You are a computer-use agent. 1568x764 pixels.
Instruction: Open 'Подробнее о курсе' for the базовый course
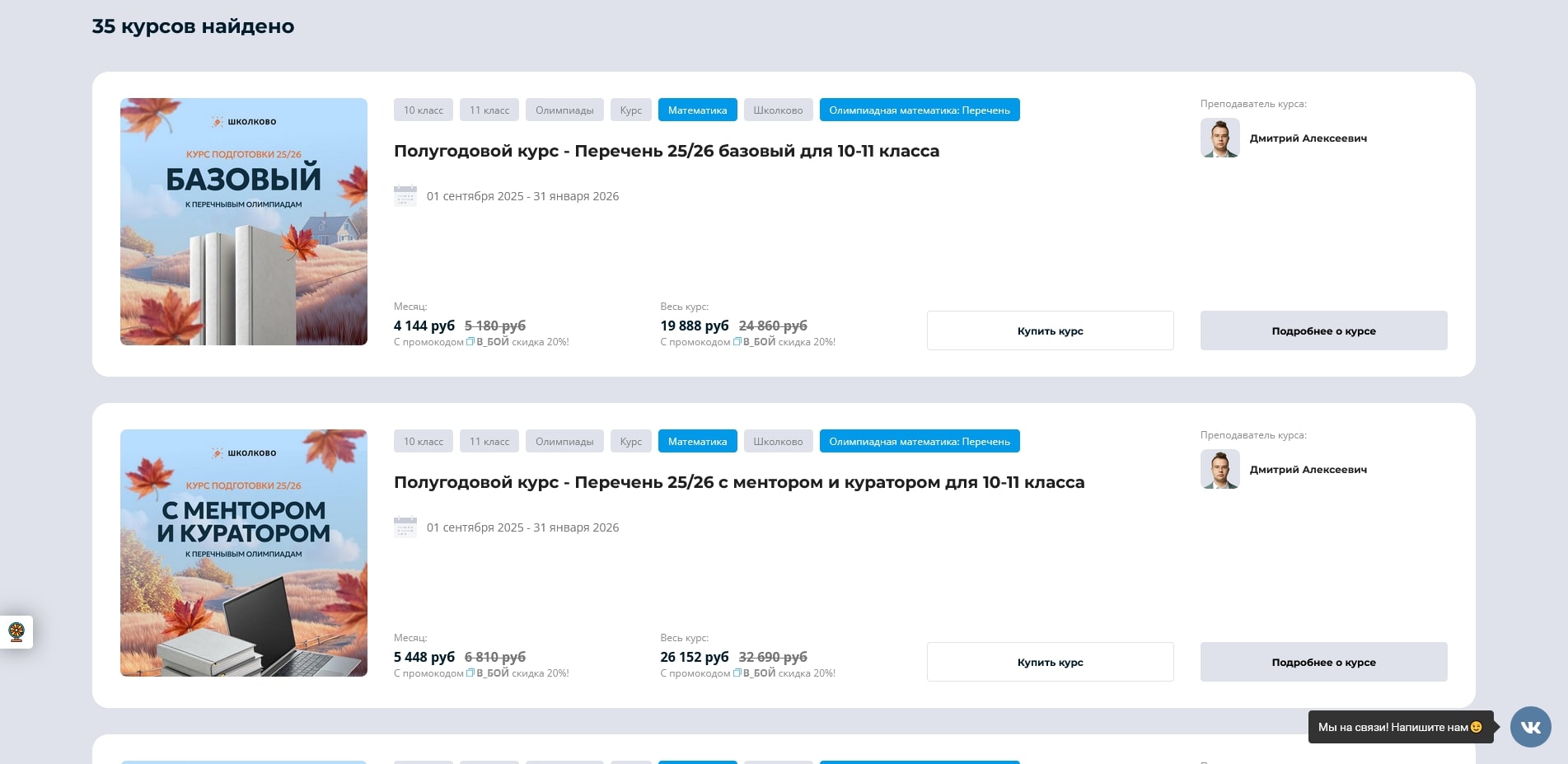pos(1323,330)
